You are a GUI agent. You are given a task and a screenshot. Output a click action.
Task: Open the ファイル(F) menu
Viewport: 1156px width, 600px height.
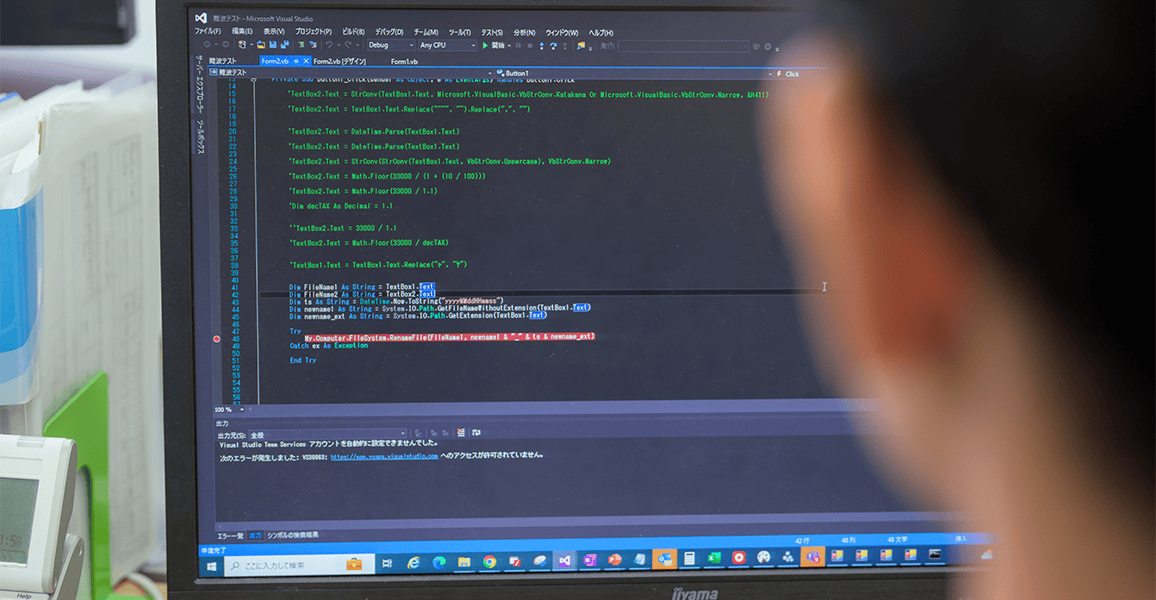click(207, 31)
